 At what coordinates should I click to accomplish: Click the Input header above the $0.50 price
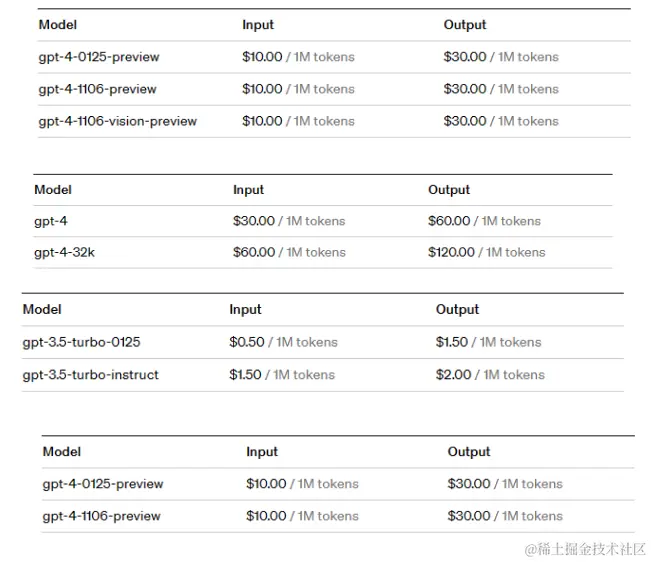(x=245, y=310)
